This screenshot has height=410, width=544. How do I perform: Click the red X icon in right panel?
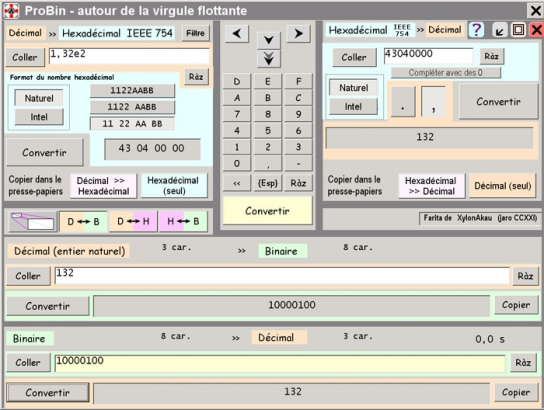536,30
